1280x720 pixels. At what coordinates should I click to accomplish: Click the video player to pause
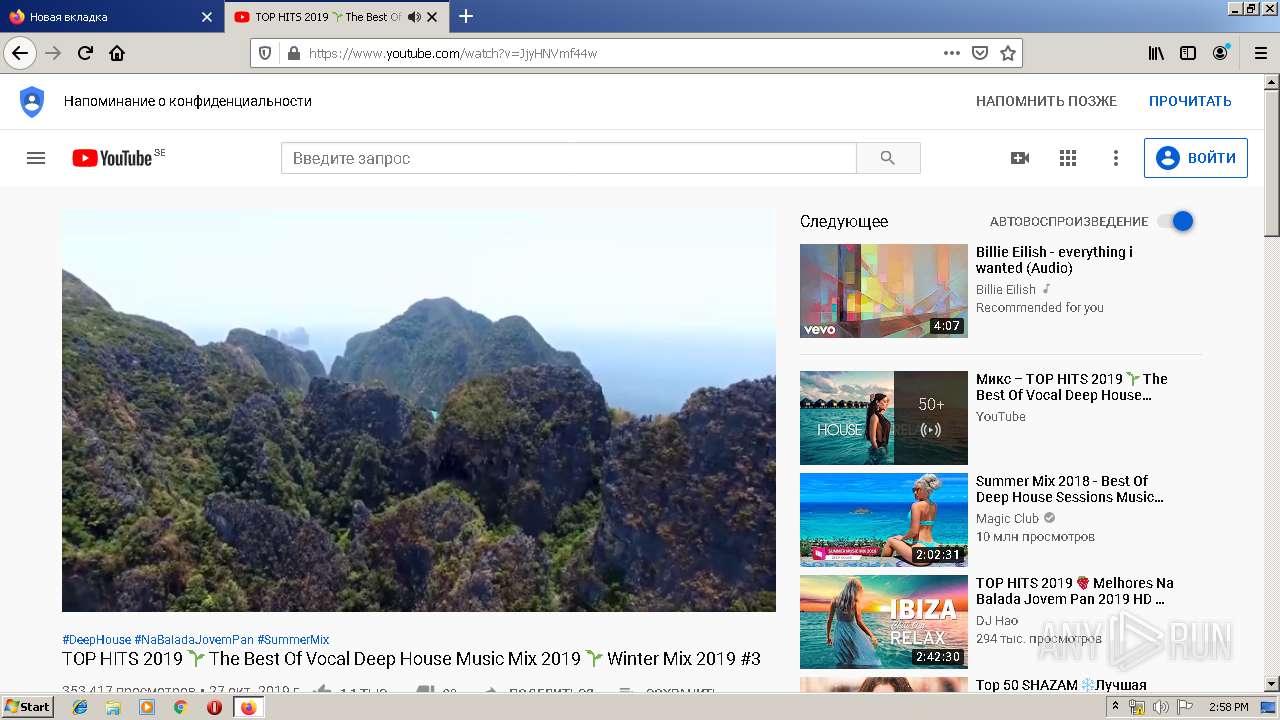coord(419,410)
